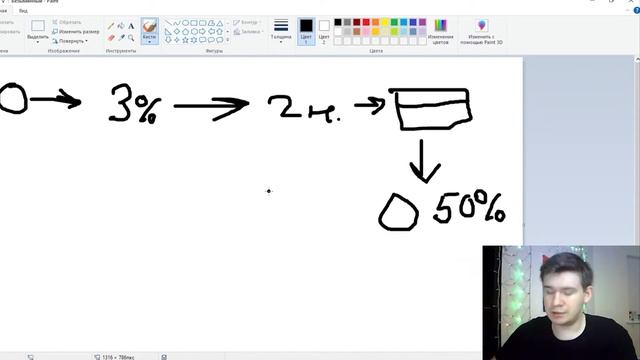Screen dimensions: 640x360
Task: Choose the Left arrow shape
Action: [x=211, y=31]
